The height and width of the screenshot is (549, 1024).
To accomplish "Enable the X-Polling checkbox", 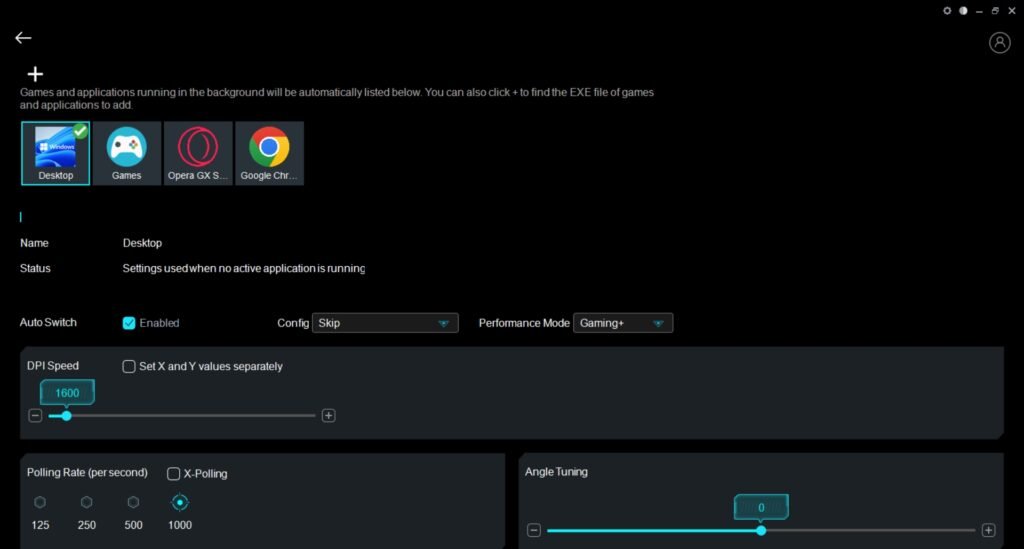I will [174, 473].
